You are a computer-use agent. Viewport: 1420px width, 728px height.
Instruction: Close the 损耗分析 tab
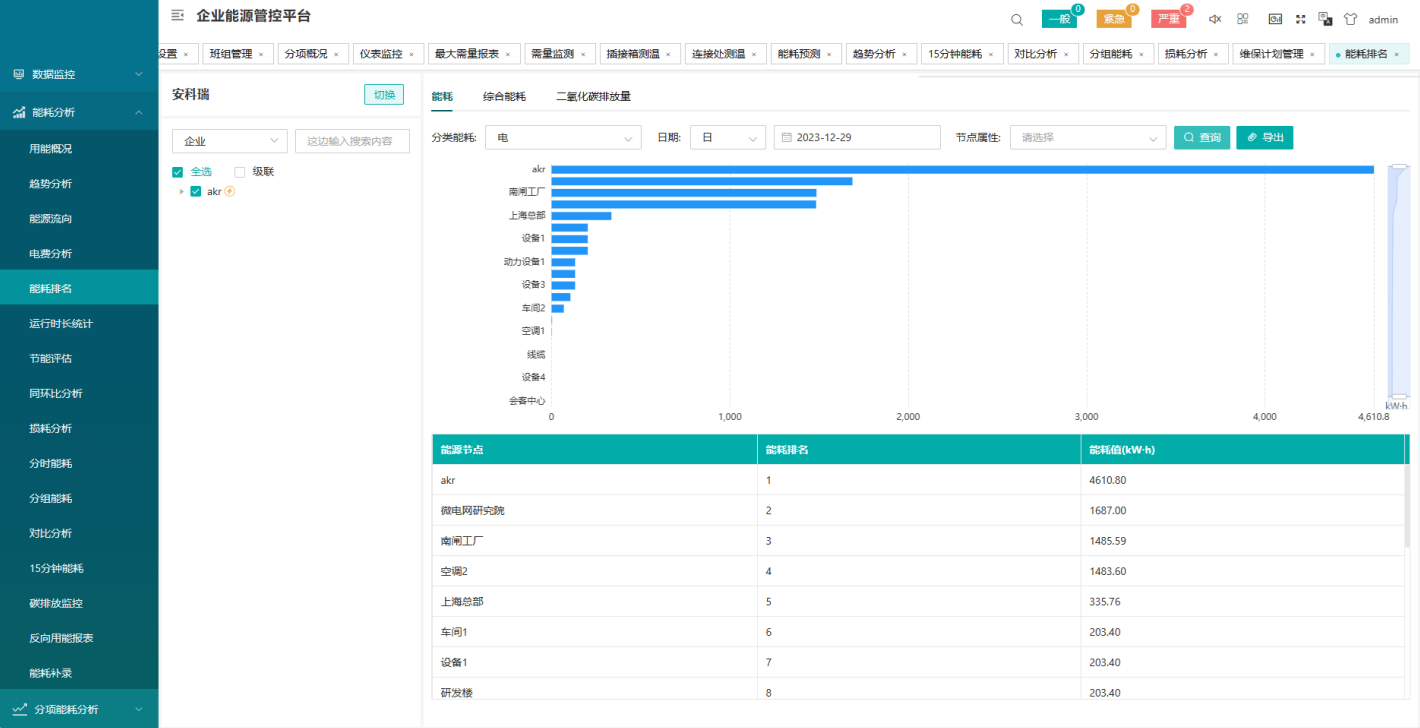[x=1216, y=54]
